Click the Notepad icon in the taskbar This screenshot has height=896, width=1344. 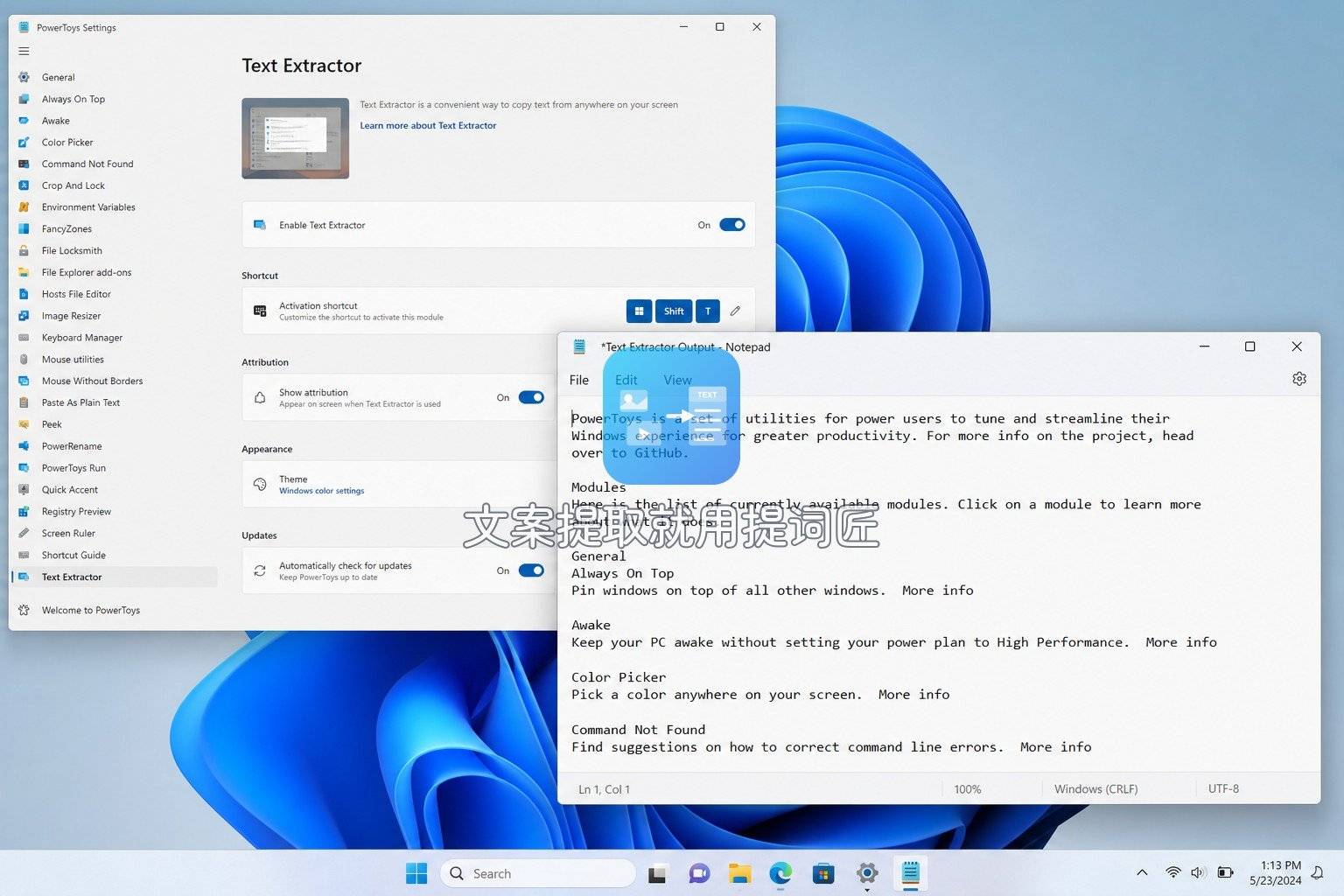pyautogui.click(x=910, y=873)
